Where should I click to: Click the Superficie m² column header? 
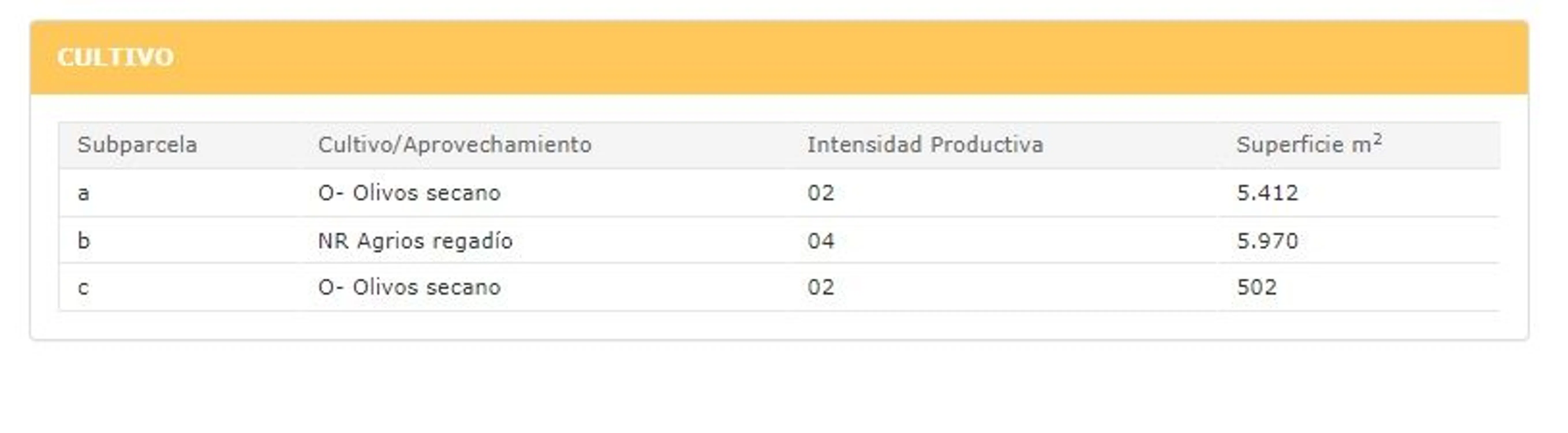point(1309,145)
